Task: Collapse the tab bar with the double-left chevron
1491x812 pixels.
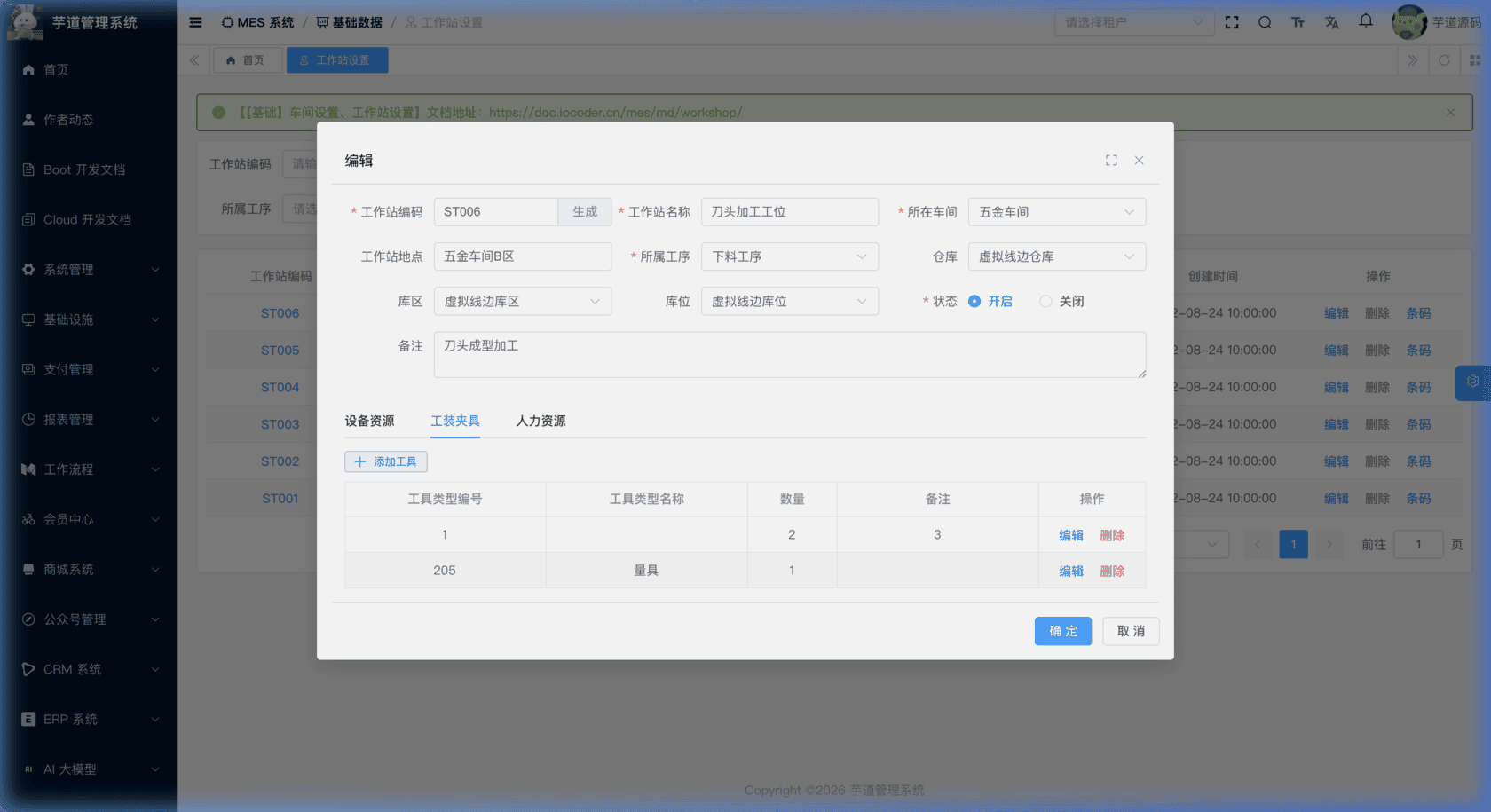Action: (x=193, y=60)
